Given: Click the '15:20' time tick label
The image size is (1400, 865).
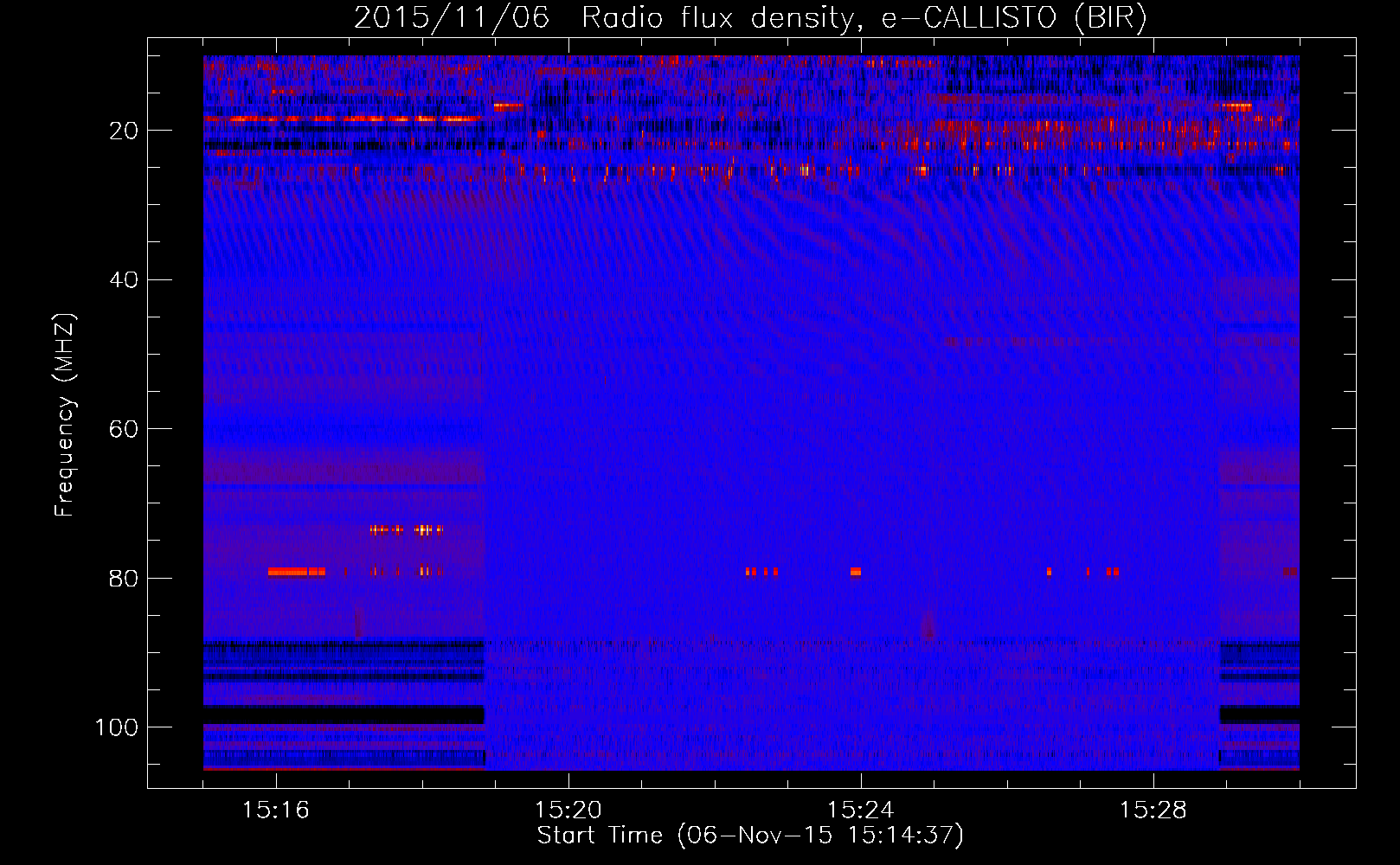Looking at the screenshot, I should pos(568,811).
